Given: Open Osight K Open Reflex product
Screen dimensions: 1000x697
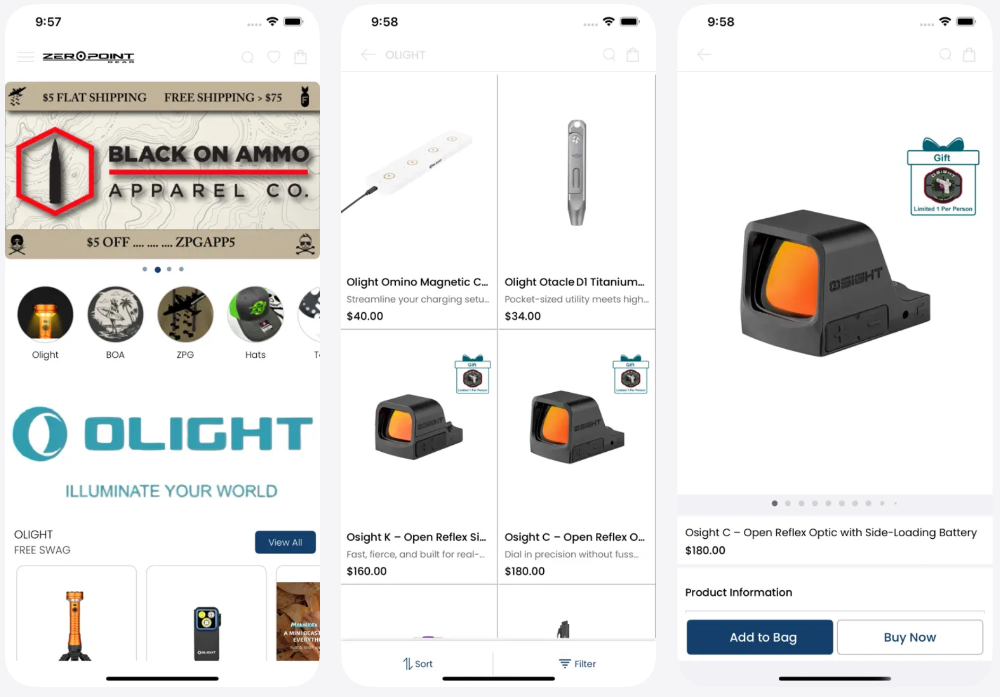Looking at the screenshot, I should pyautogui.click(x=419, y=457).
